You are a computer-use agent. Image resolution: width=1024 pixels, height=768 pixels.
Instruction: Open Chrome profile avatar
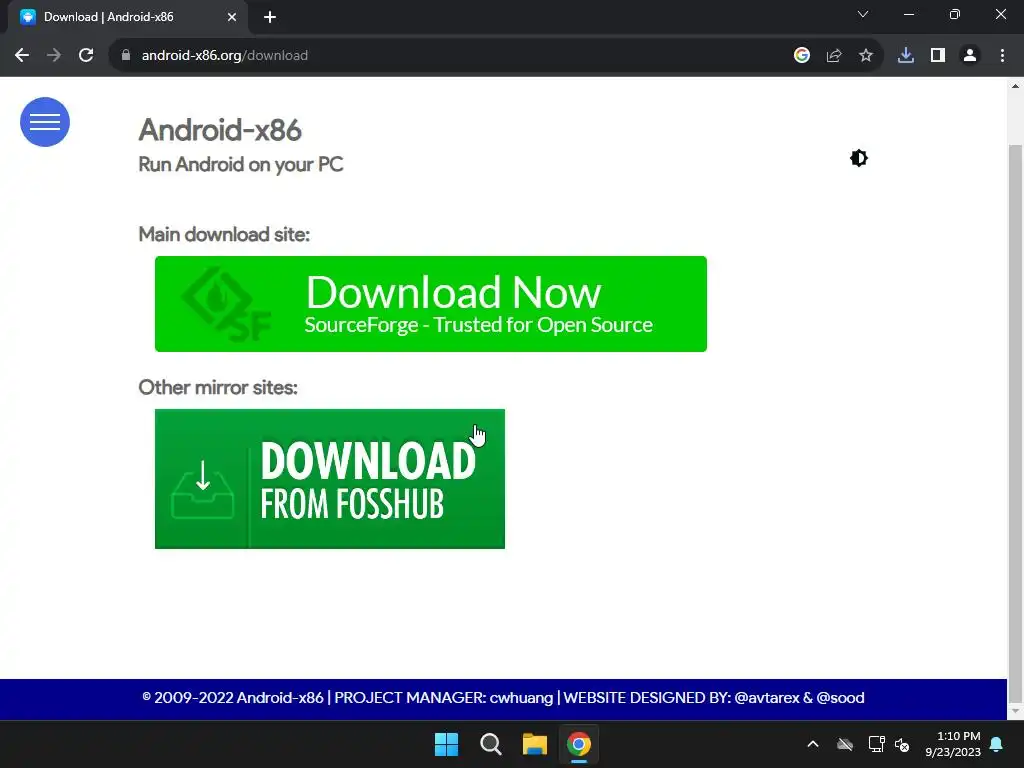tap(970, 56)
